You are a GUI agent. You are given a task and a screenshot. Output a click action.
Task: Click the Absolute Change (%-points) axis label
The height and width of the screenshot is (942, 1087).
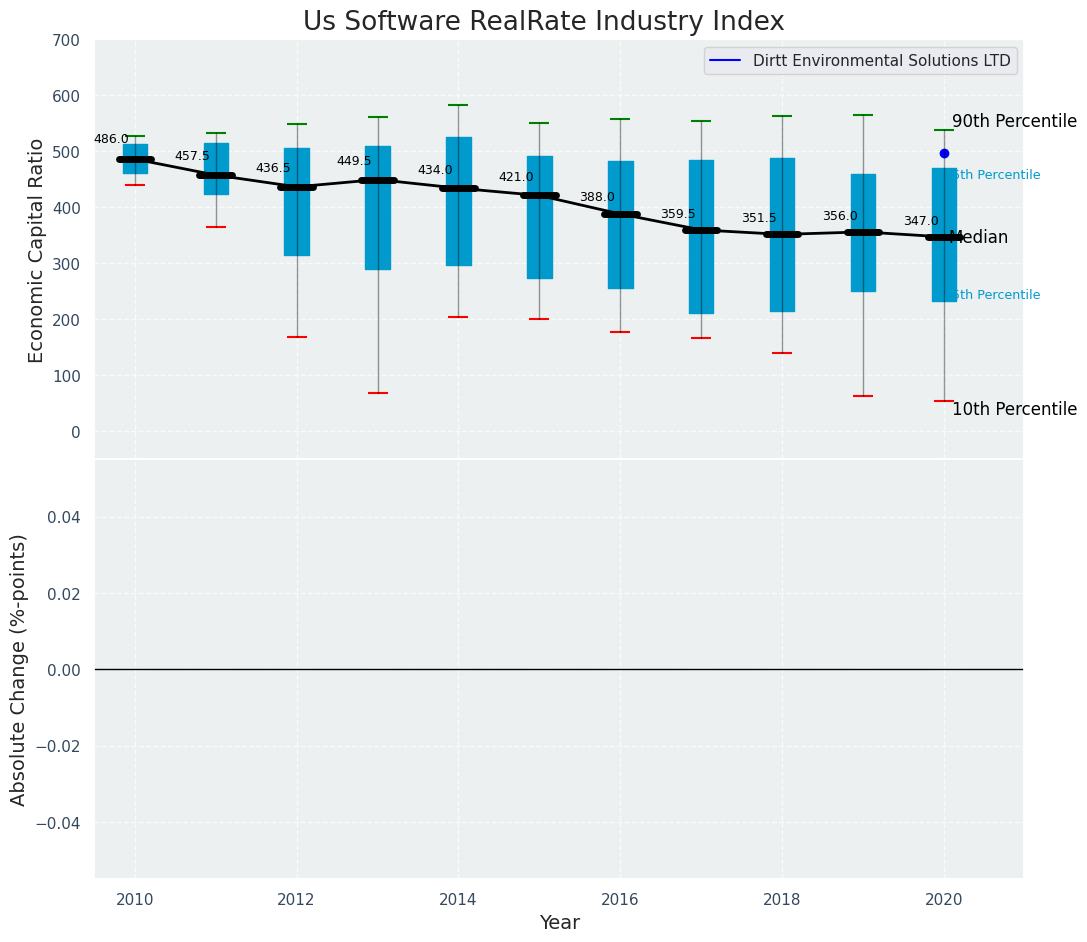19,670
